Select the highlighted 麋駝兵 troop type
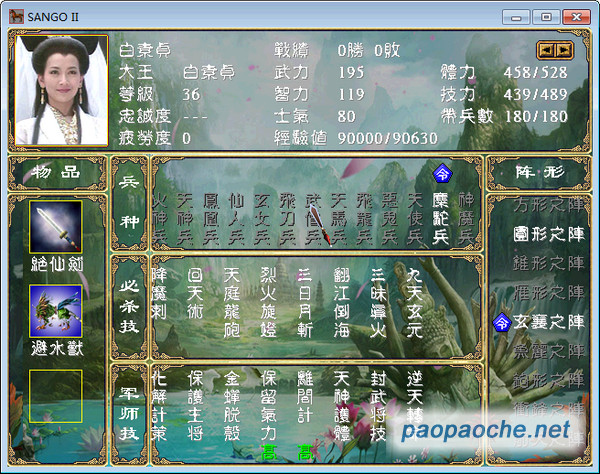 pyautogui.click(x=440, y=219)
